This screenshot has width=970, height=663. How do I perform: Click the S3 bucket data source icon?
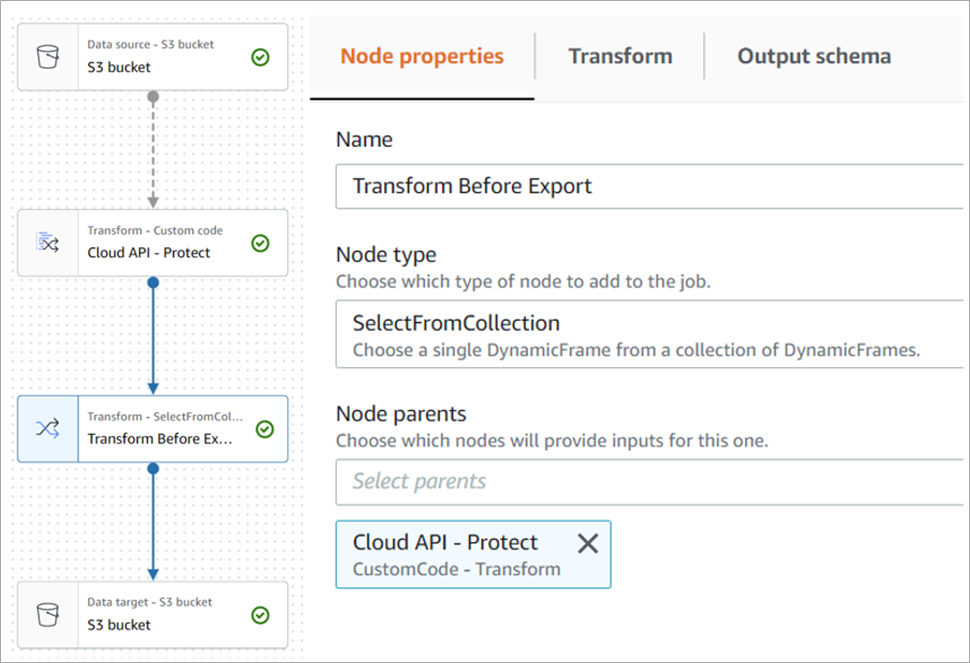click(x=47, y=57)
